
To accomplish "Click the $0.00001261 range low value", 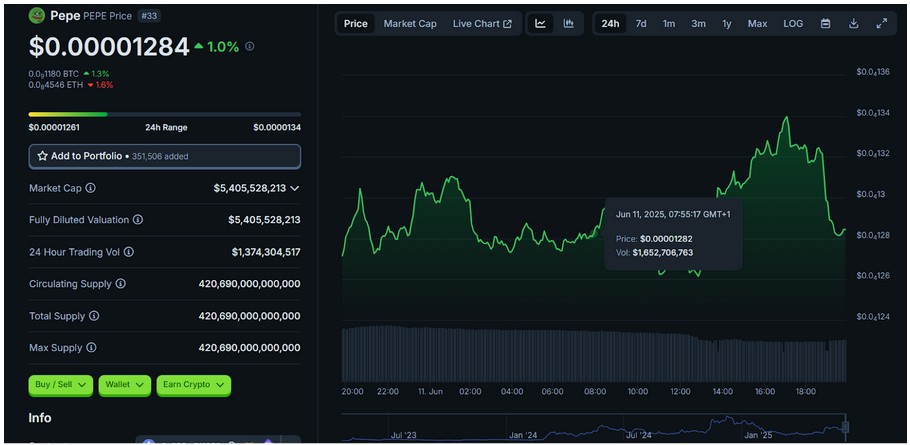I will click(x=55, y=128).
